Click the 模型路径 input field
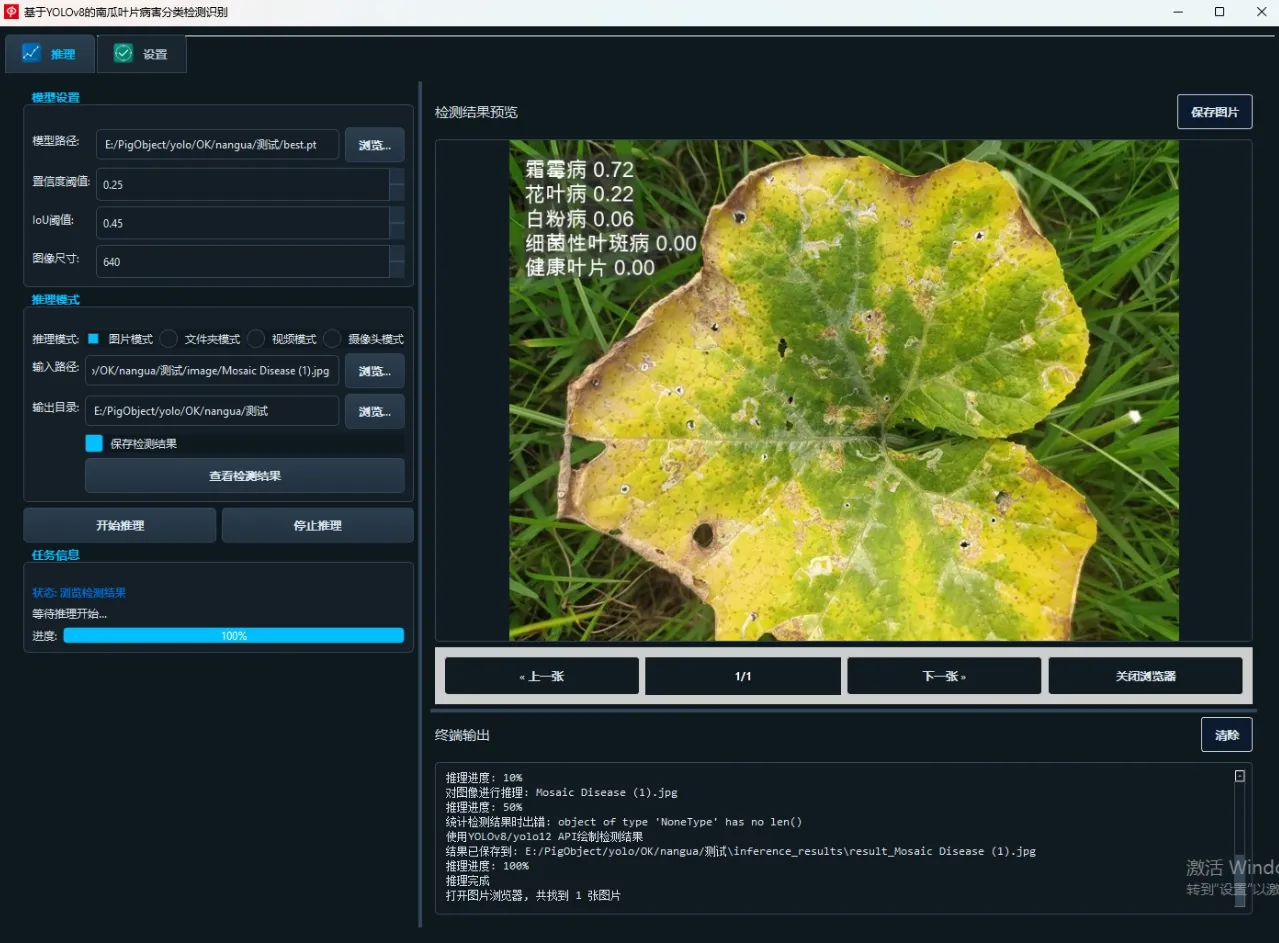This screenshot has width=1279, height=943. pos(217,145)
